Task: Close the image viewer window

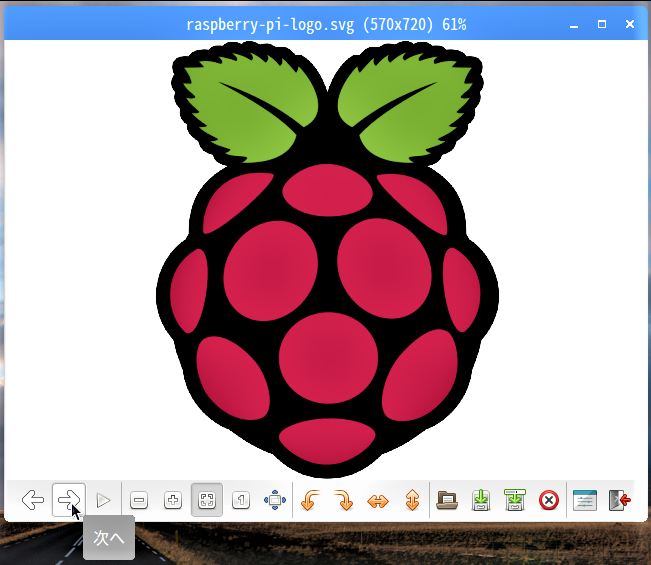Action: (x=630, y=24)
